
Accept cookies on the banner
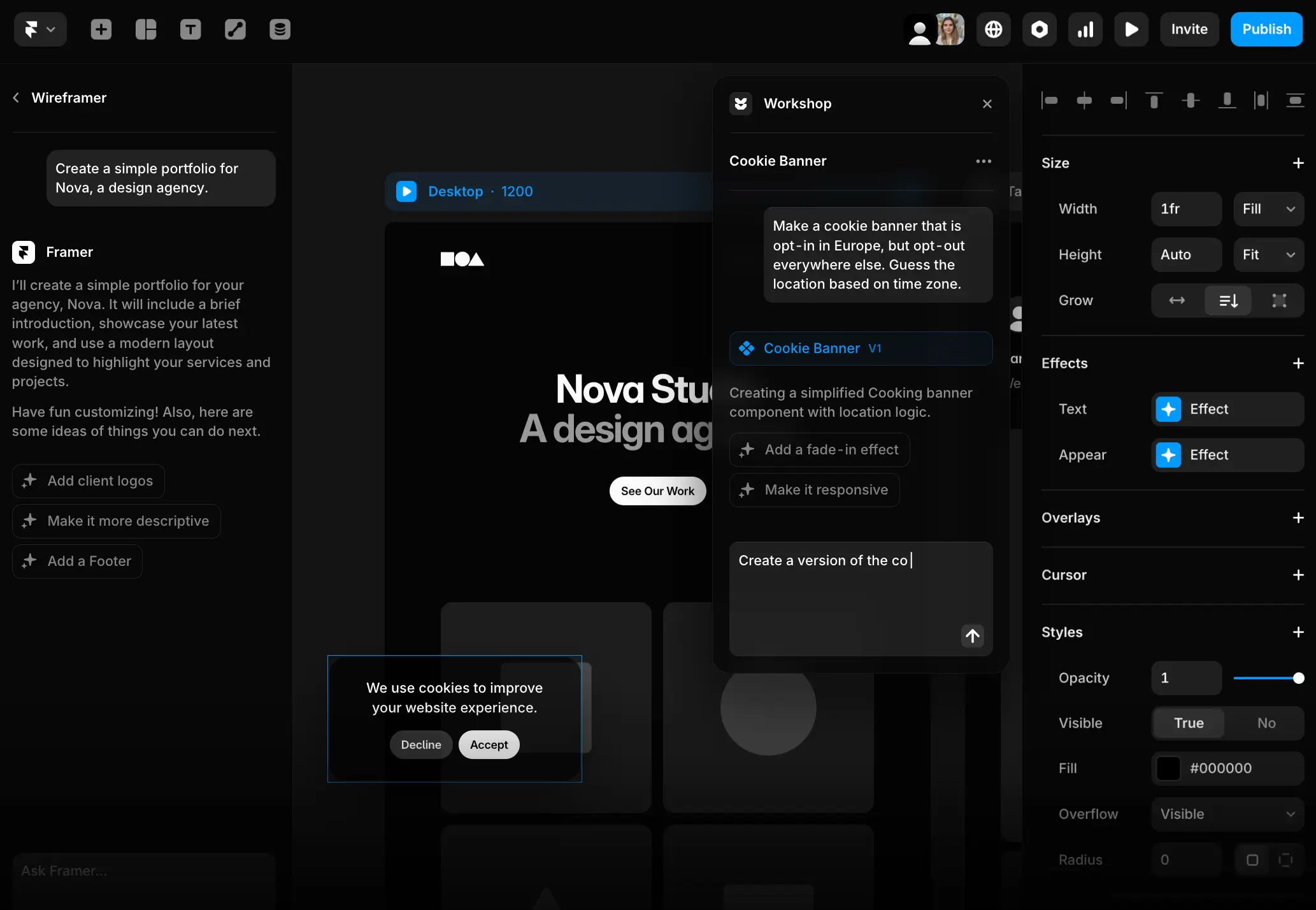pos(488,744)
